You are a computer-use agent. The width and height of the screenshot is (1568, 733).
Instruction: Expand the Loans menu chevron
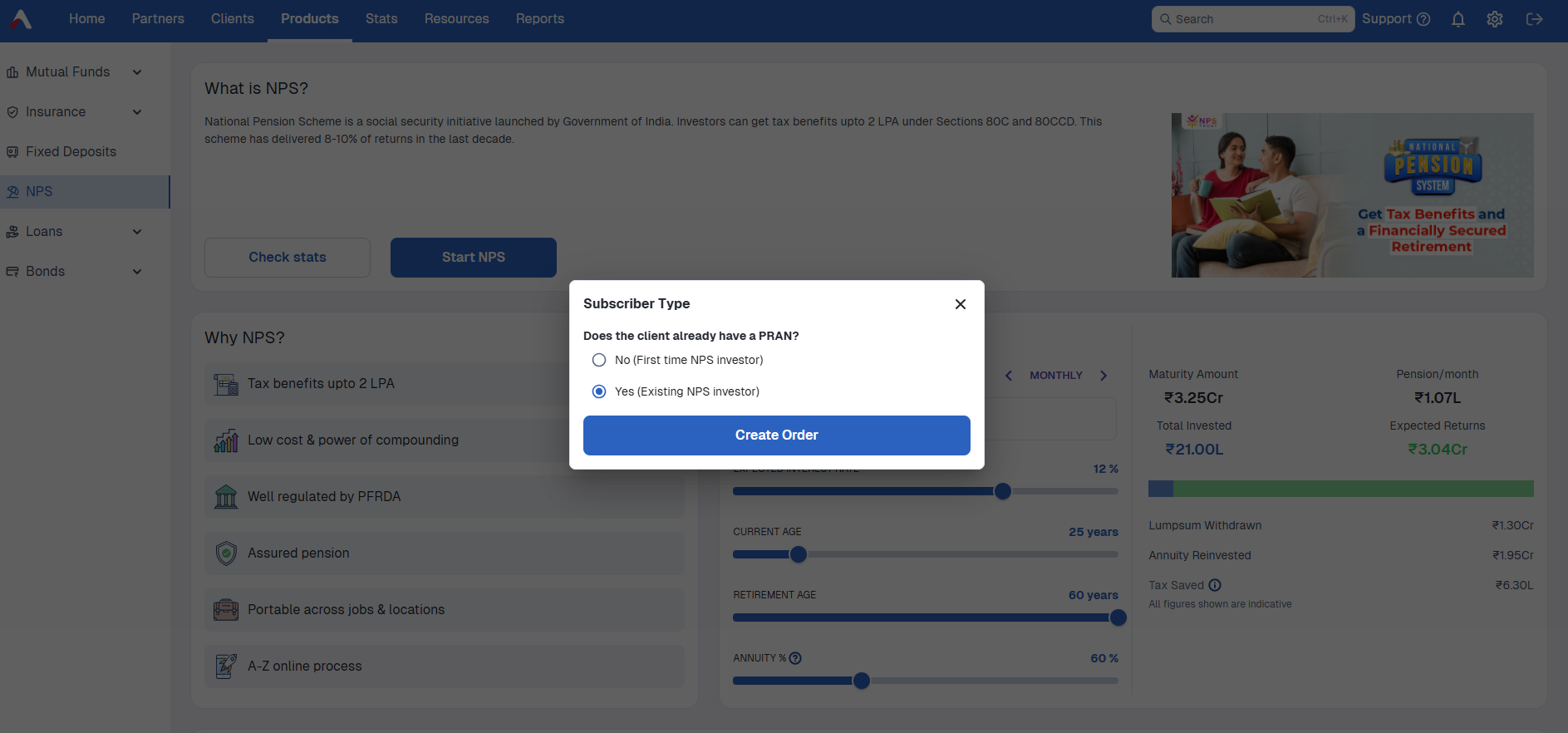137,232
